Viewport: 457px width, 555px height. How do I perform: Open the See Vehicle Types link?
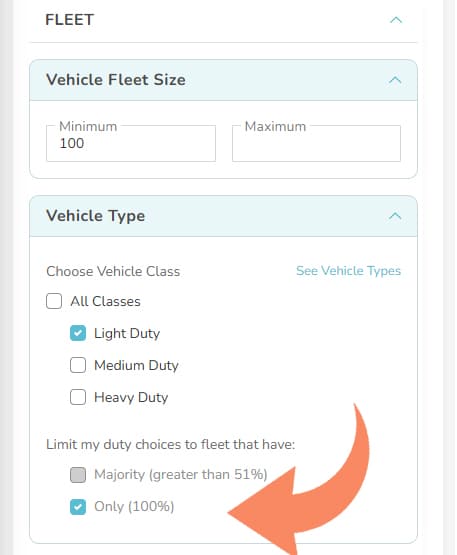pos(348,271)
